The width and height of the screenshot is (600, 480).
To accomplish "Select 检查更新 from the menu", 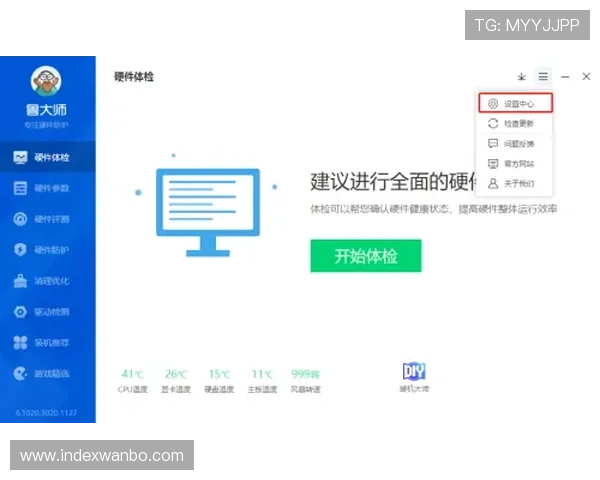I will 515,124.
